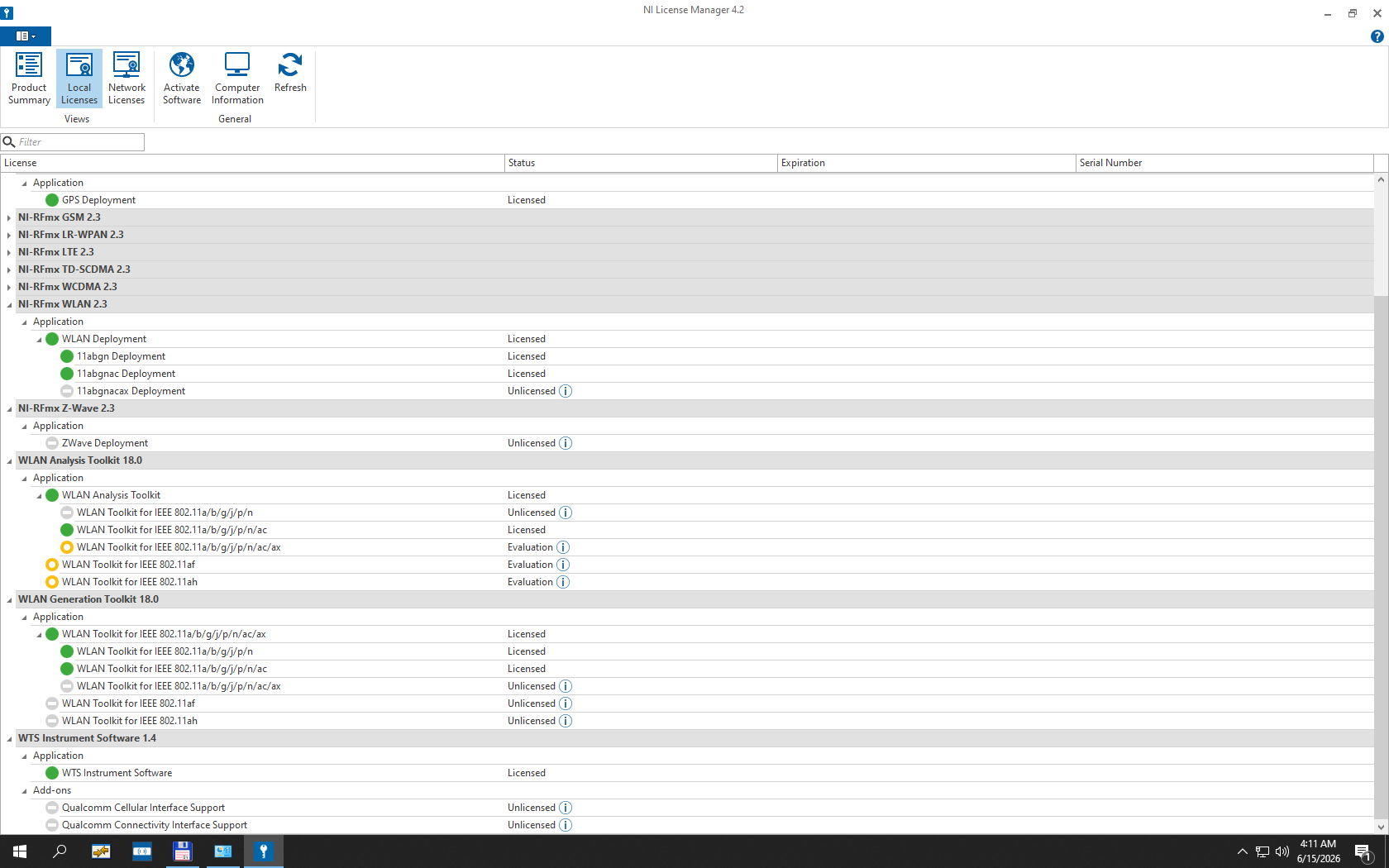Refresh the license list

point(290,73)
